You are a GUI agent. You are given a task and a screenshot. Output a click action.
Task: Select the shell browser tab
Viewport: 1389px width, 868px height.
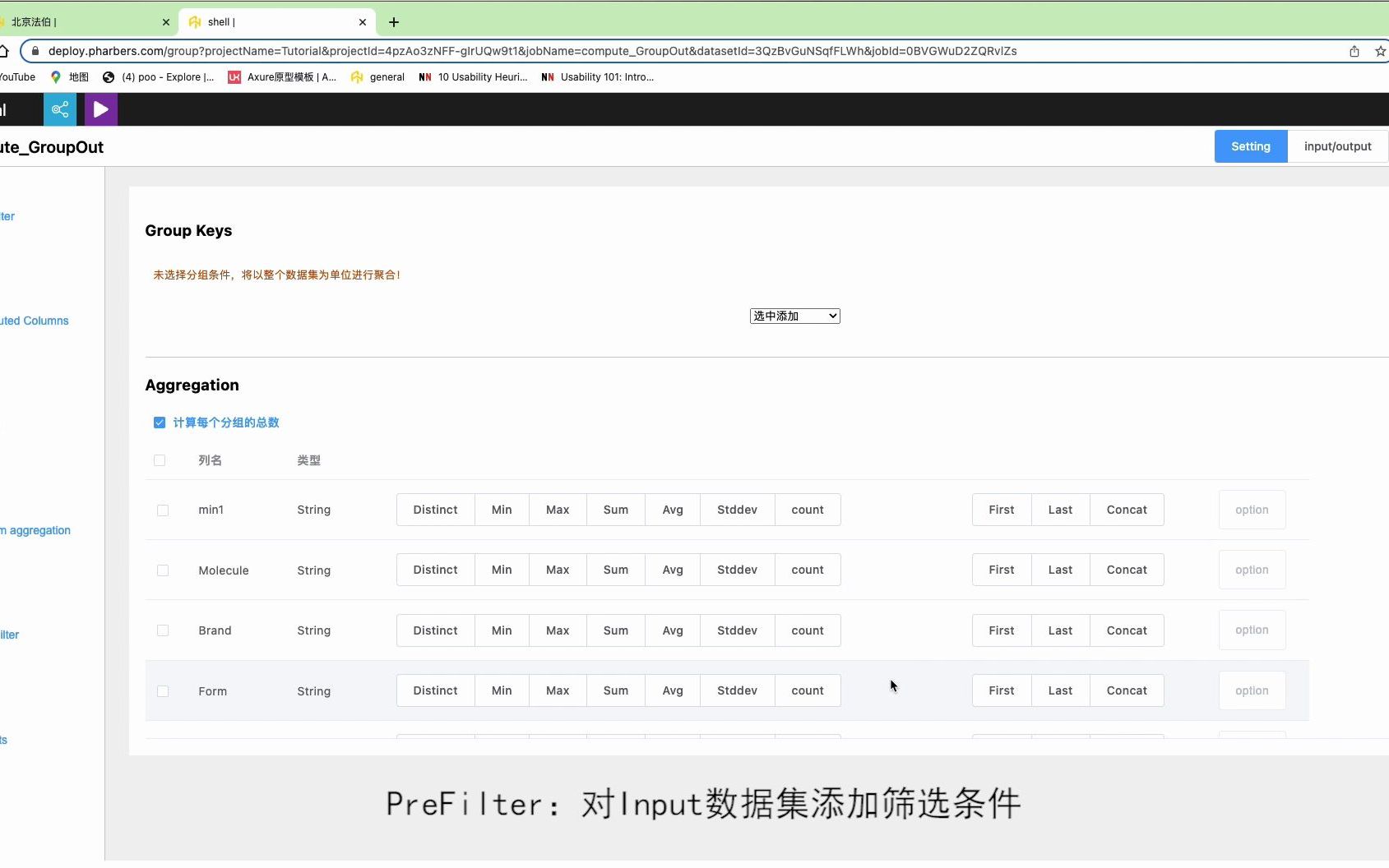(277, 22)
